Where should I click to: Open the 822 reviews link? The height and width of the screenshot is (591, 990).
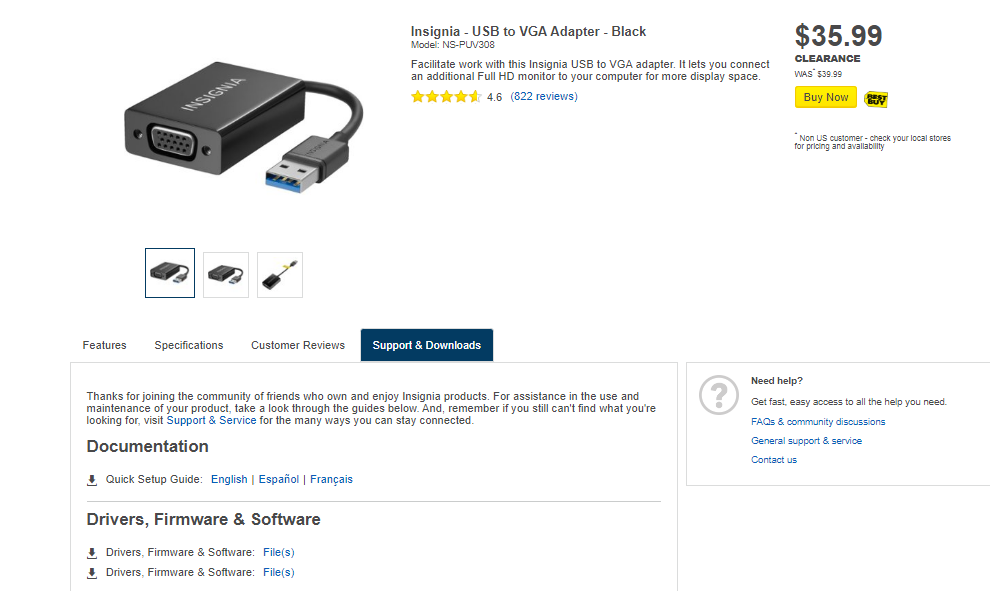click(x=544, y=97)
